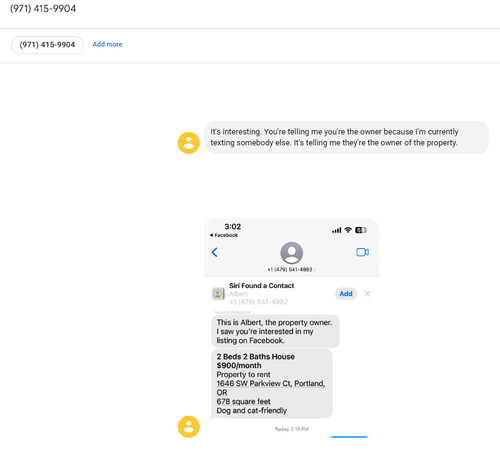Viewport: 500px width, 474px height.
Task: Tap the cellular signal bars icon
Action: pyautogui.click(x=337, y=230)
